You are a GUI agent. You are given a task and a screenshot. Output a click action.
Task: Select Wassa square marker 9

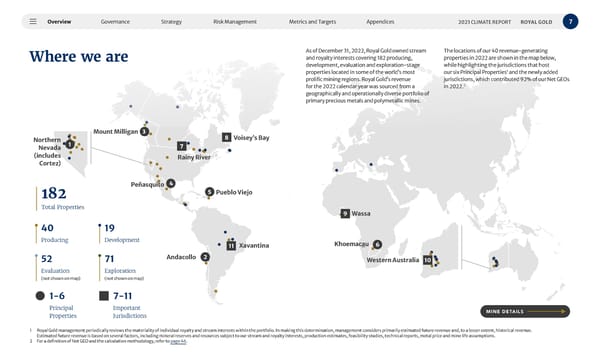[345, 213]
